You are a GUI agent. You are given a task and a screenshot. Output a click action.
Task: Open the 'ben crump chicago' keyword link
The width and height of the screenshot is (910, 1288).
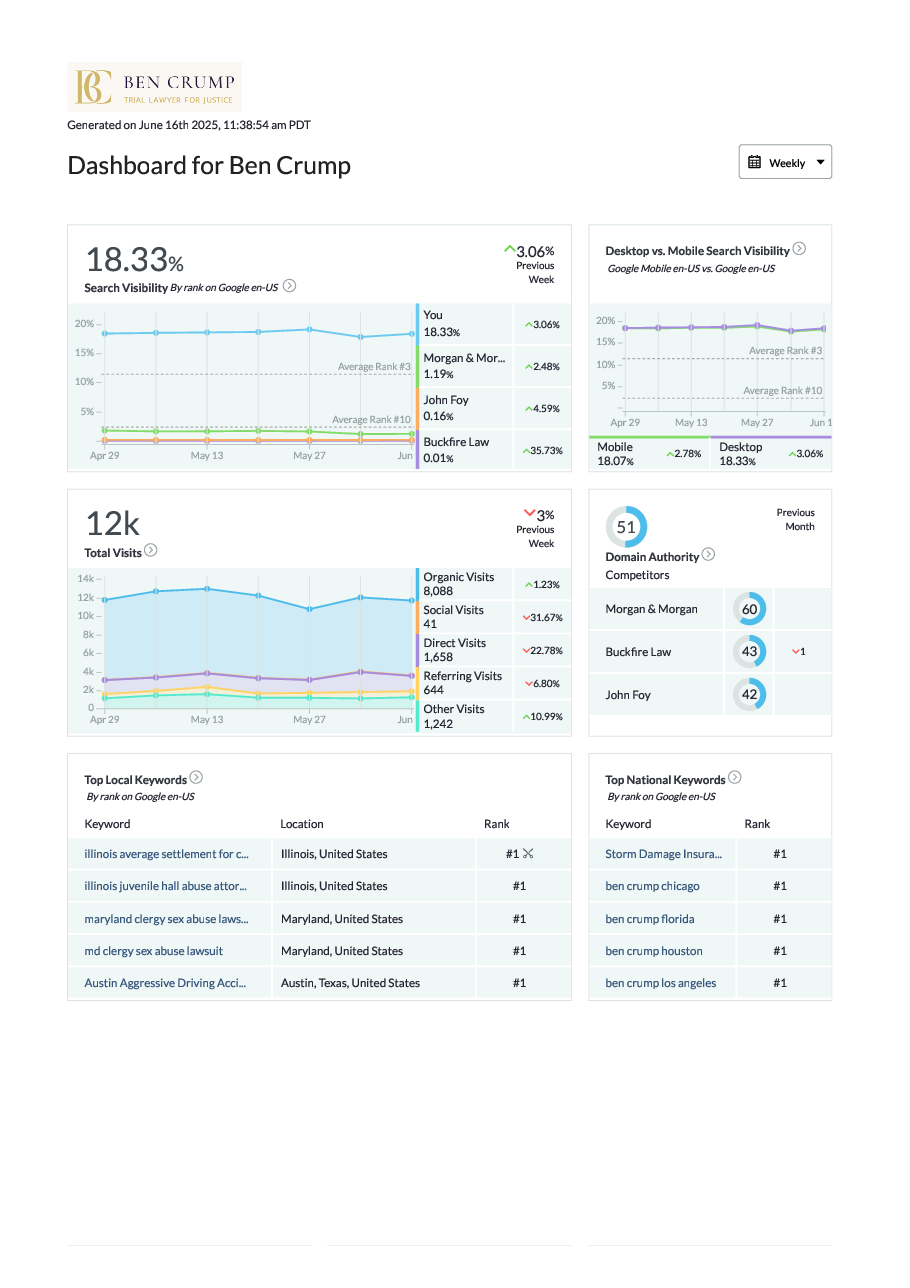pyautogui.click(x=652, y=886)
